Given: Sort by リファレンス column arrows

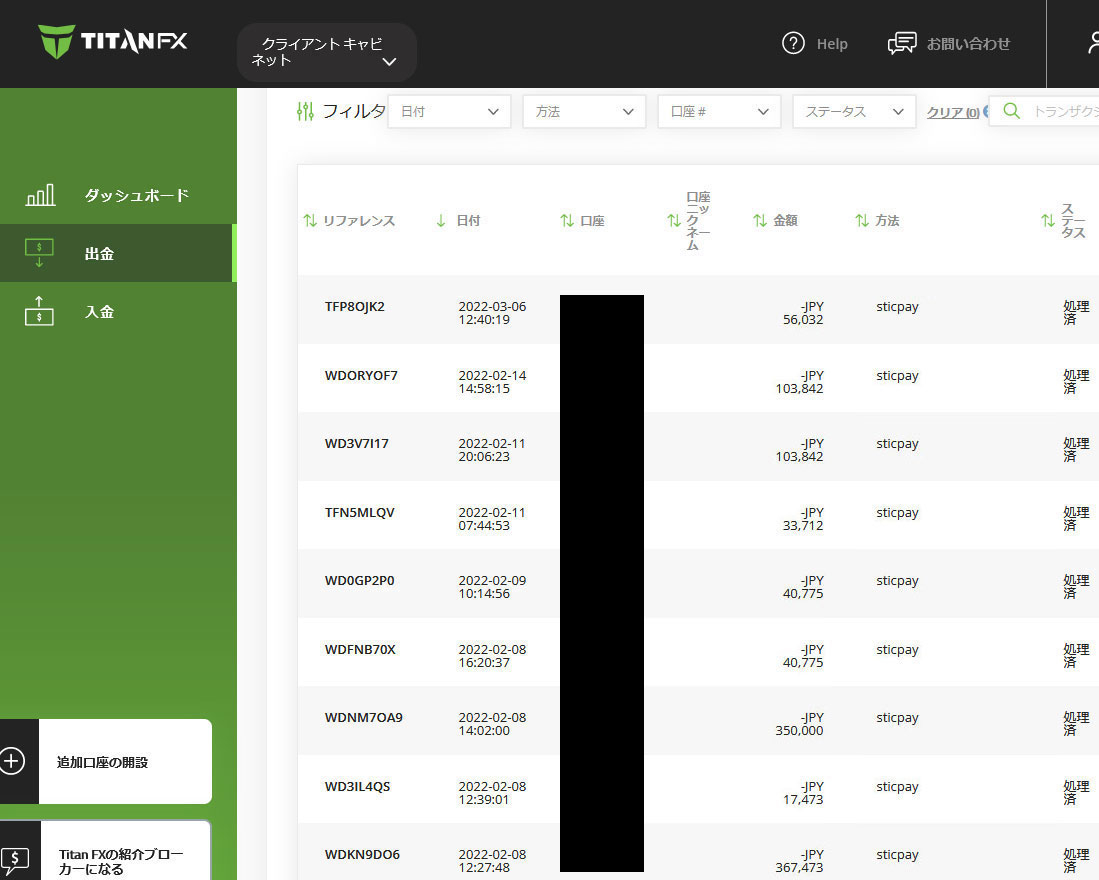Looking at the screenshot, I should pyautogui.click(x=310, y=221).
